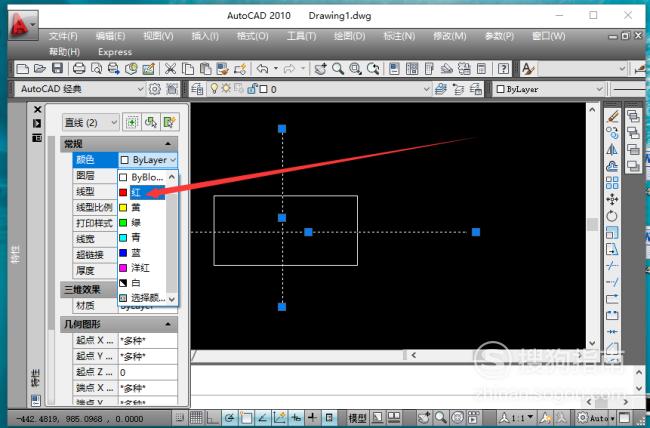650x428 pixels.
Task: Click the application menu A logo button
Action: (22, 25)
